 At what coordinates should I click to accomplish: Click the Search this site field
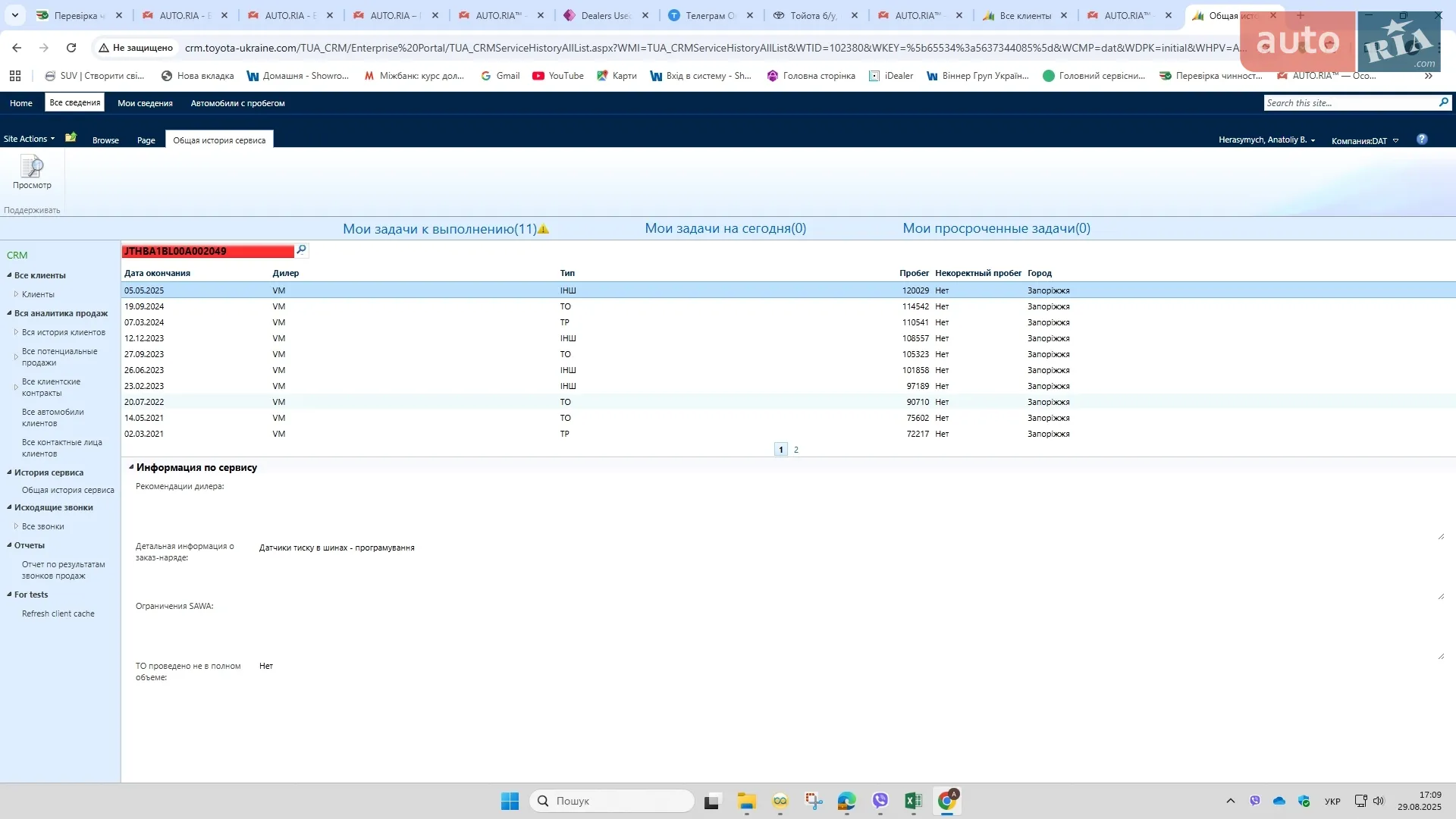(x=1350, y=102)
